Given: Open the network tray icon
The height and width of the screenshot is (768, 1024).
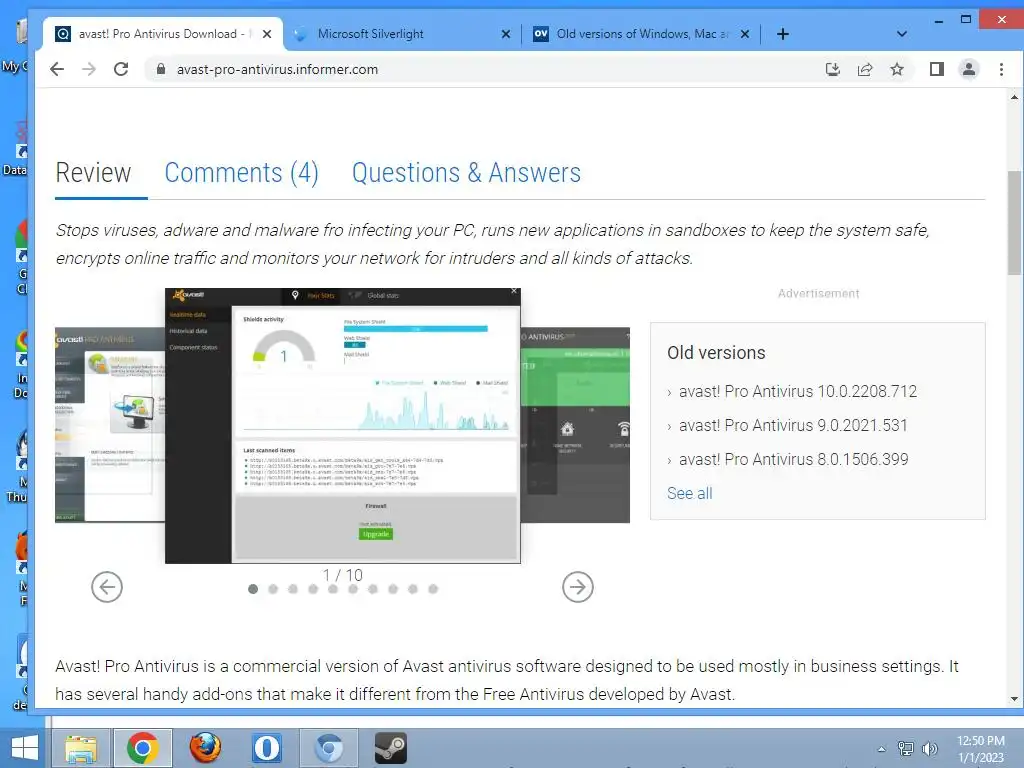Looking at the screenshot, I should pos(906,748).
